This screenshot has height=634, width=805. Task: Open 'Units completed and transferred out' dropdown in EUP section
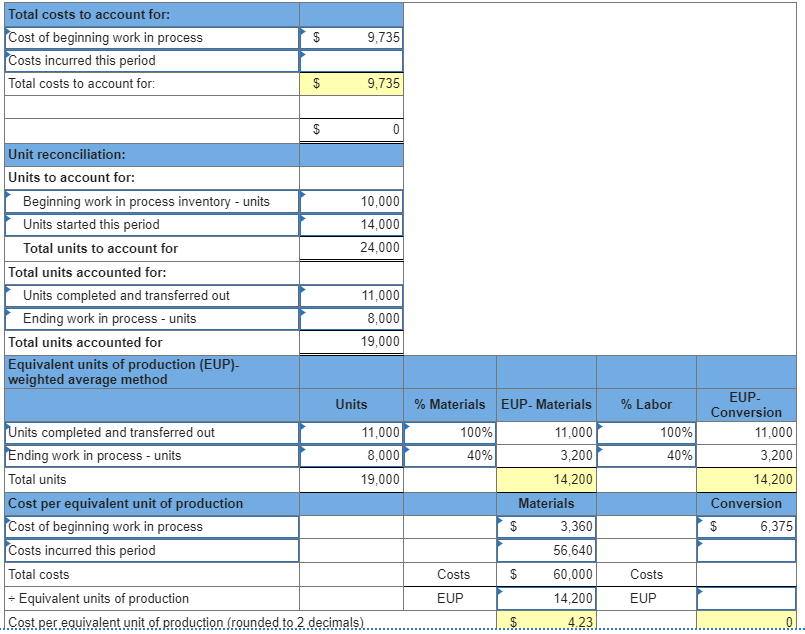click(152, 433)
